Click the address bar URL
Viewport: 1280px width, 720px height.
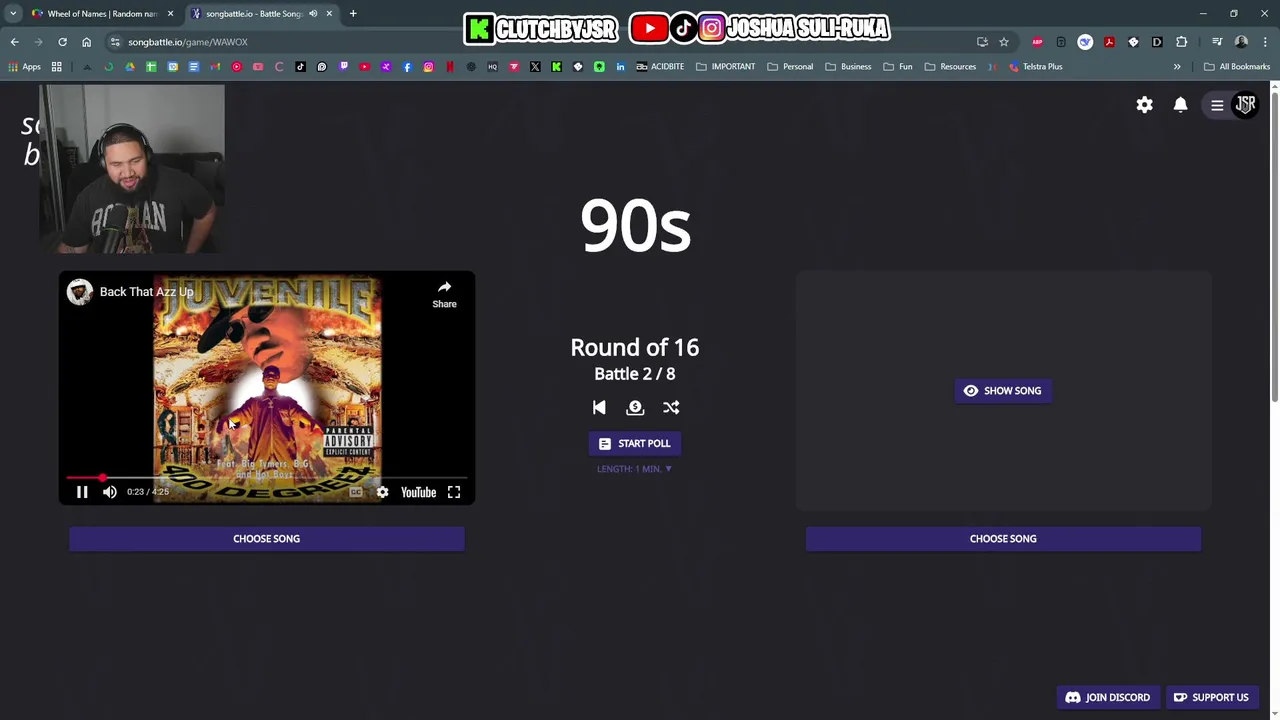(187, 42)
